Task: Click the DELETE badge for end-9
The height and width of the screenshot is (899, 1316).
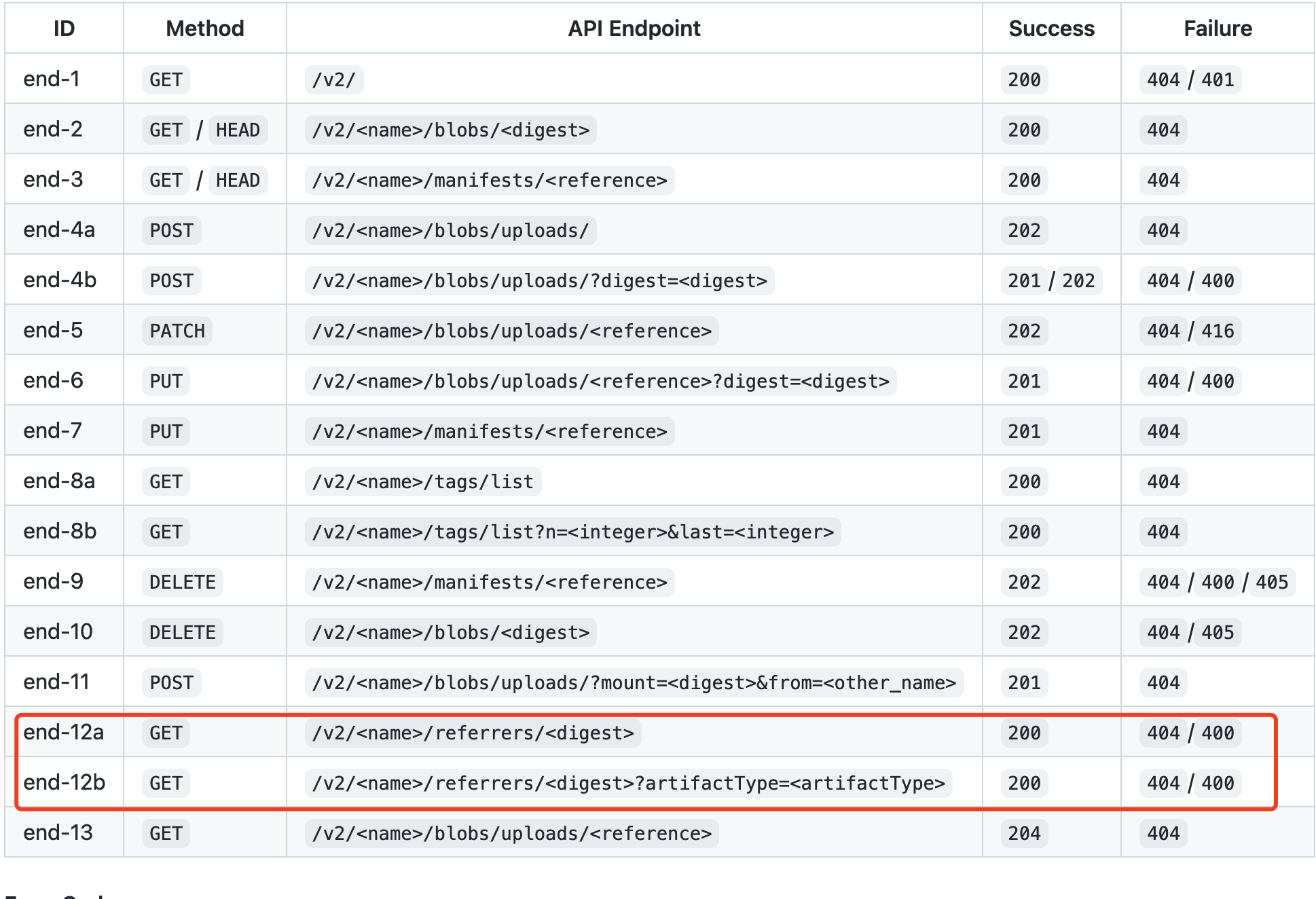Action: pos(181,582)
